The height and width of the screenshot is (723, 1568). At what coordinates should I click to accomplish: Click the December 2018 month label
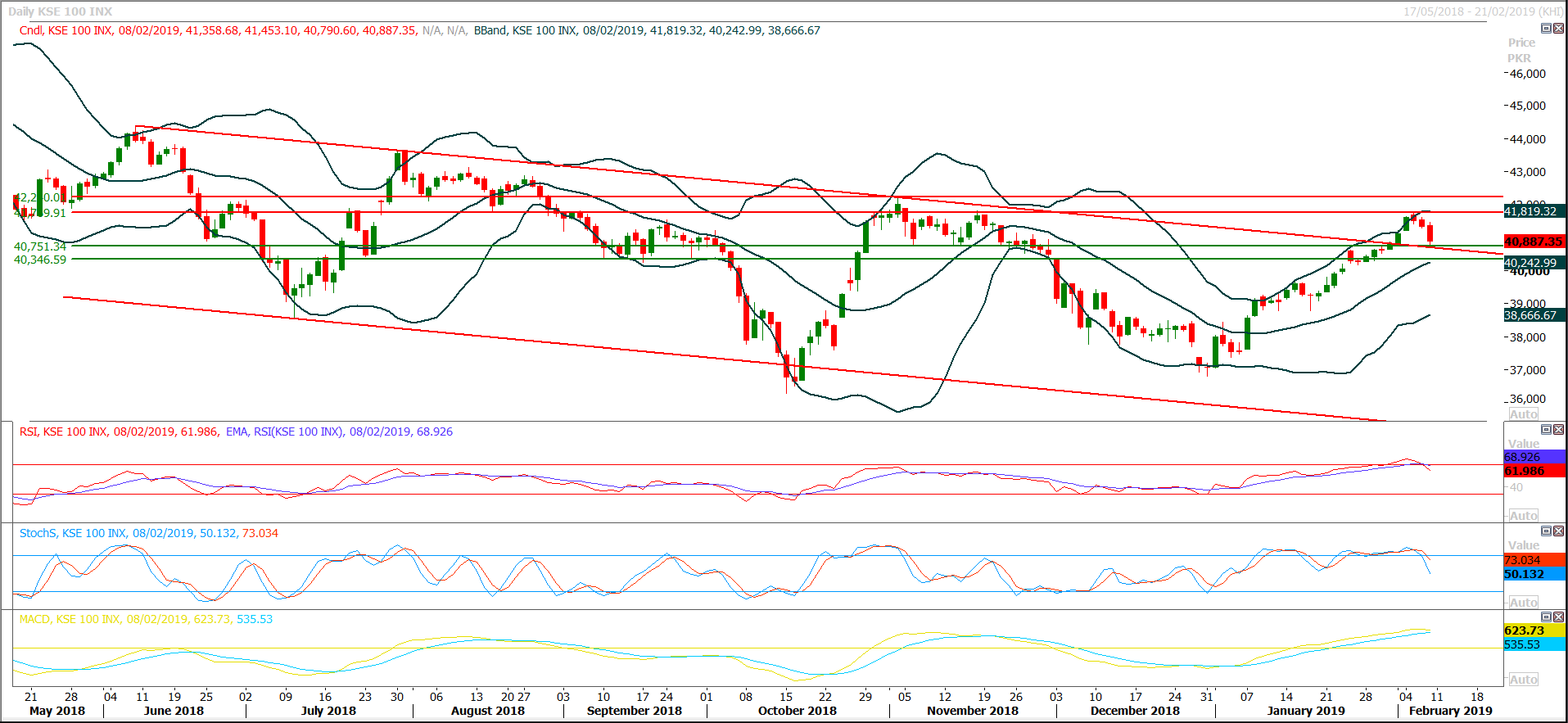click(1135, 711)
